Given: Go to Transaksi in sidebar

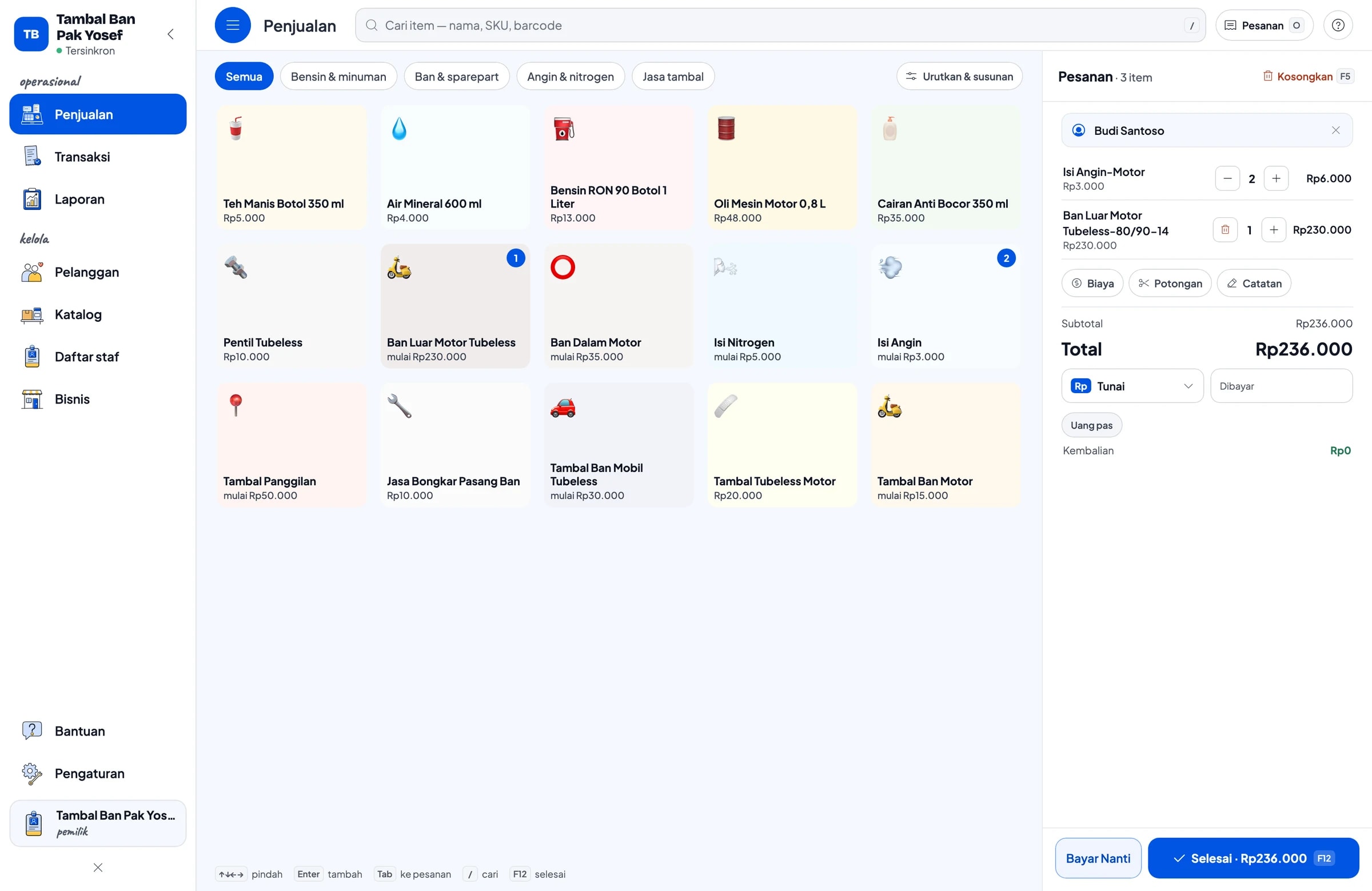Looking at the screenshot, I should 98,157.
